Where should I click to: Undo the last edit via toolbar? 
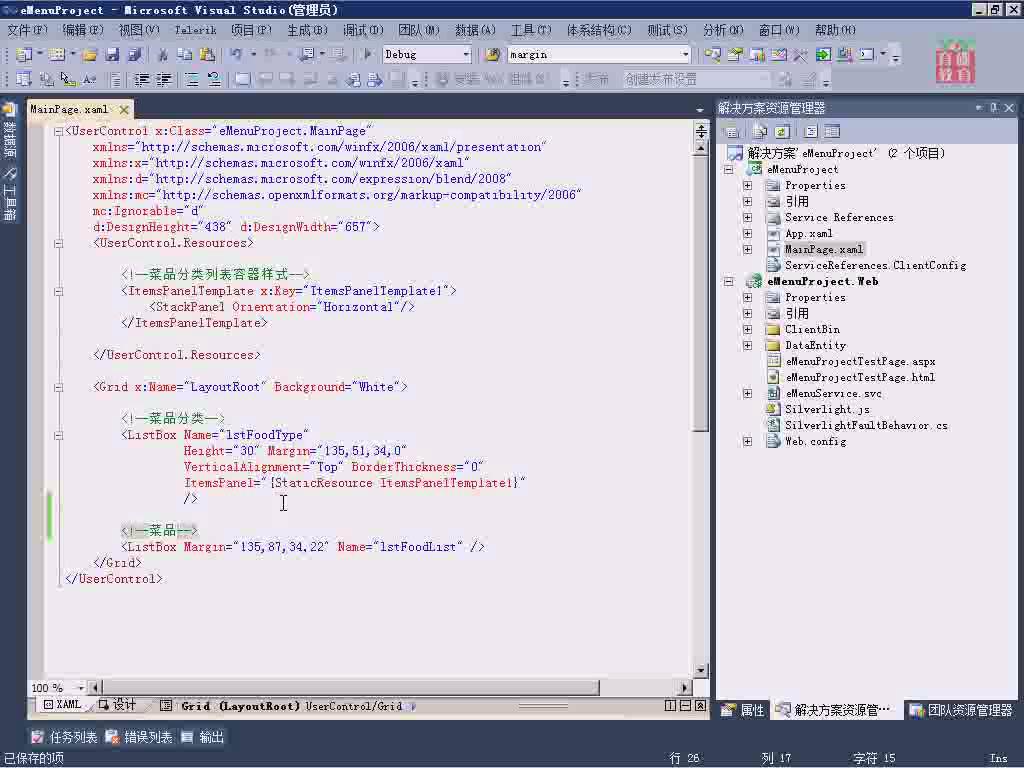(x=236, y=55)
